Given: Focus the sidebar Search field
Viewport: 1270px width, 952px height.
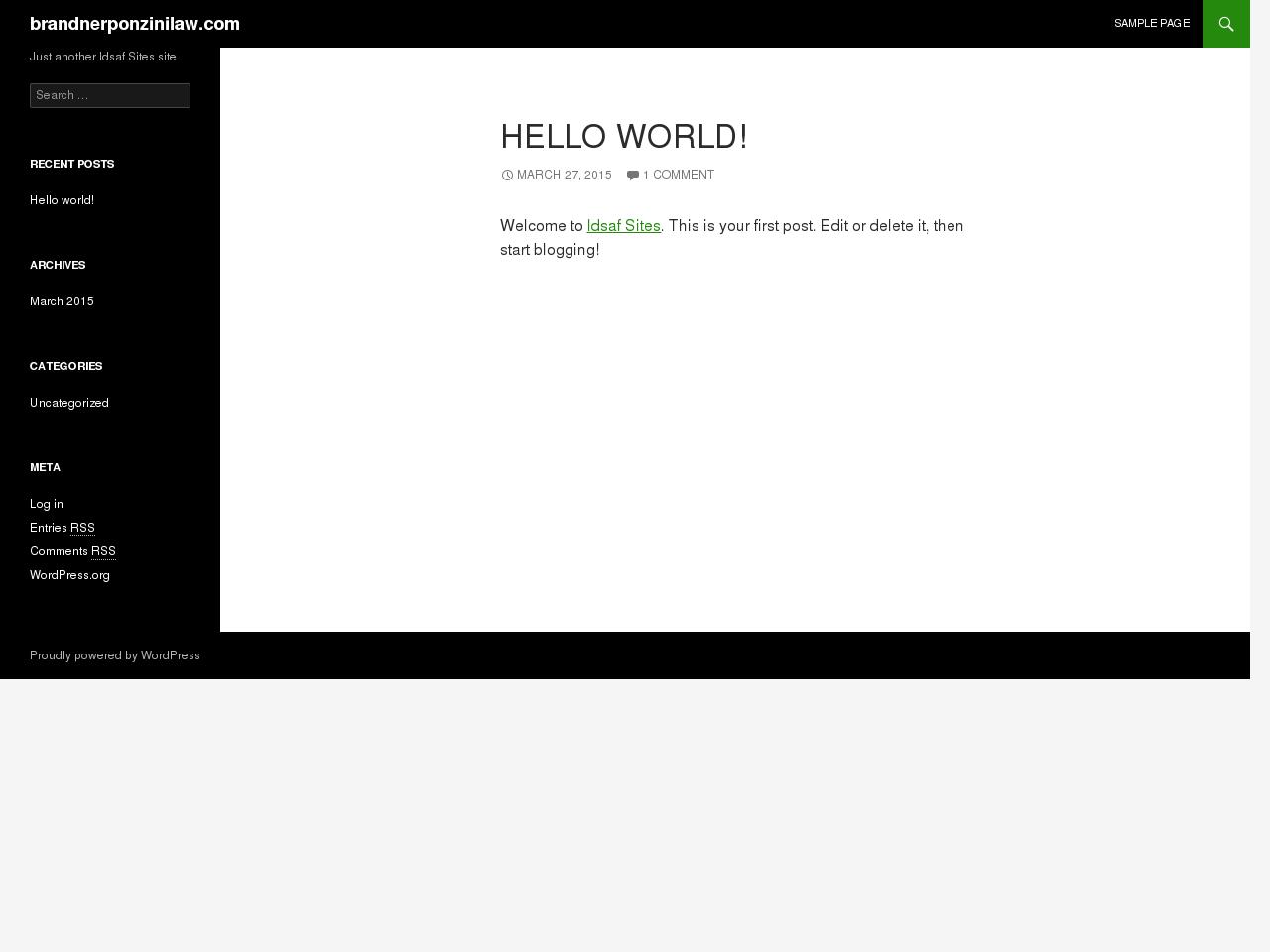Looking at the screenshot, I should [110, 95].
